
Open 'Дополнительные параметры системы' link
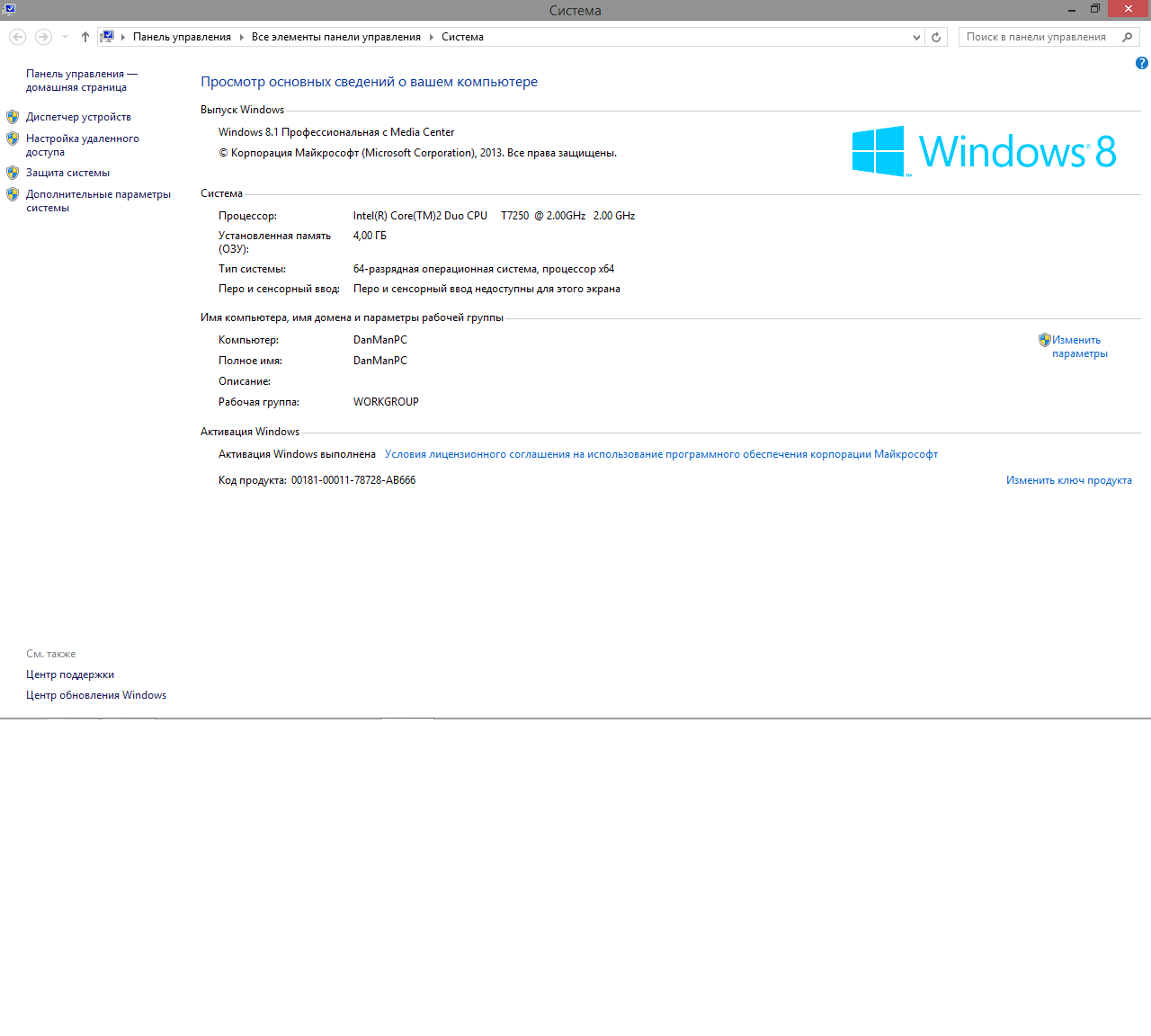[98, 201]
